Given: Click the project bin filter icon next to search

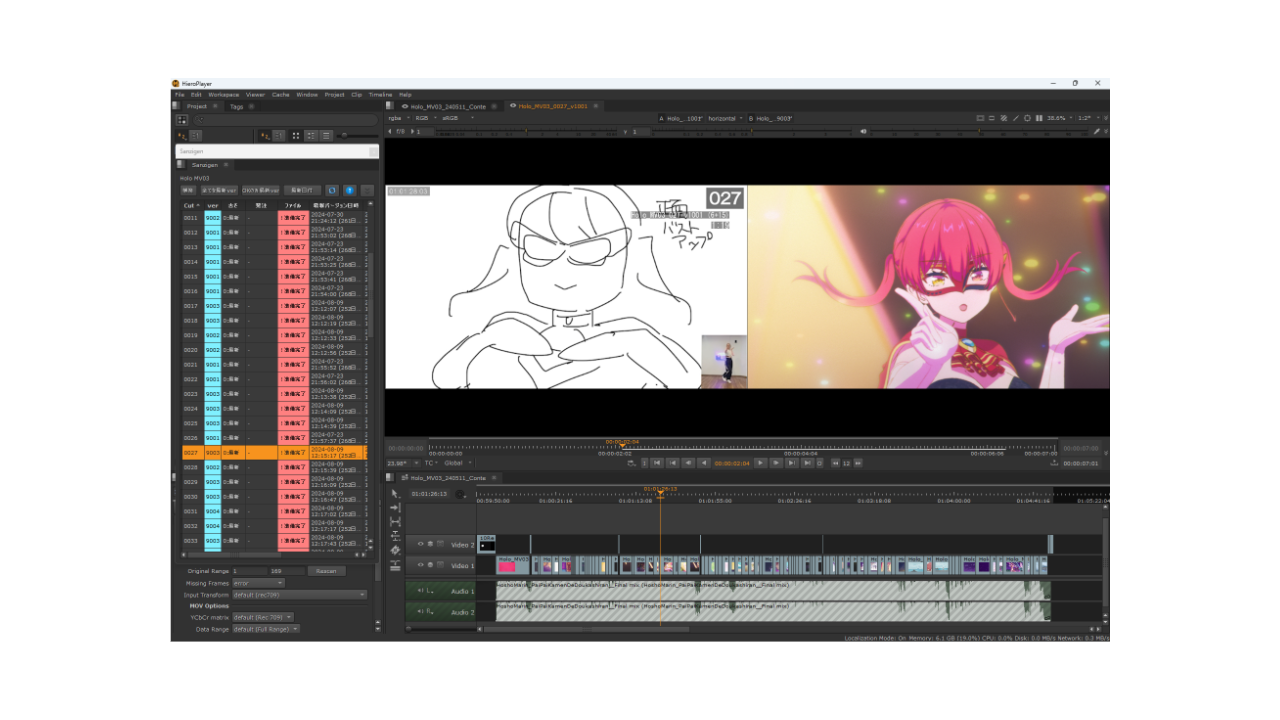Looking at the screenshot, I should 182,120.
